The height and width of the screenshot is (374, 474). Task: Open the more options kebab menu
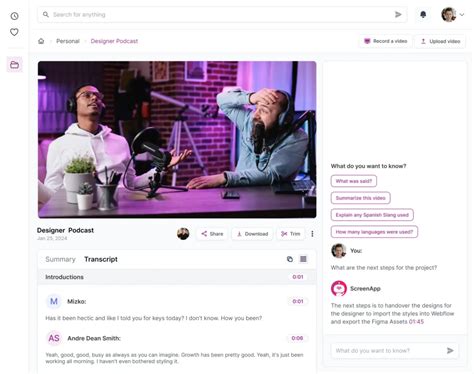point(312,234)
